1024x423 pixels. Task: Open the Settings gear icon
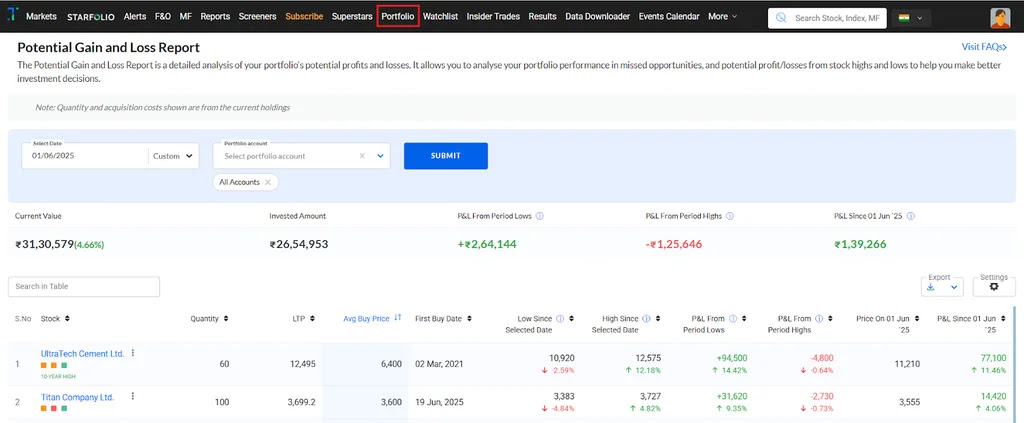click(x=994, y=287)
